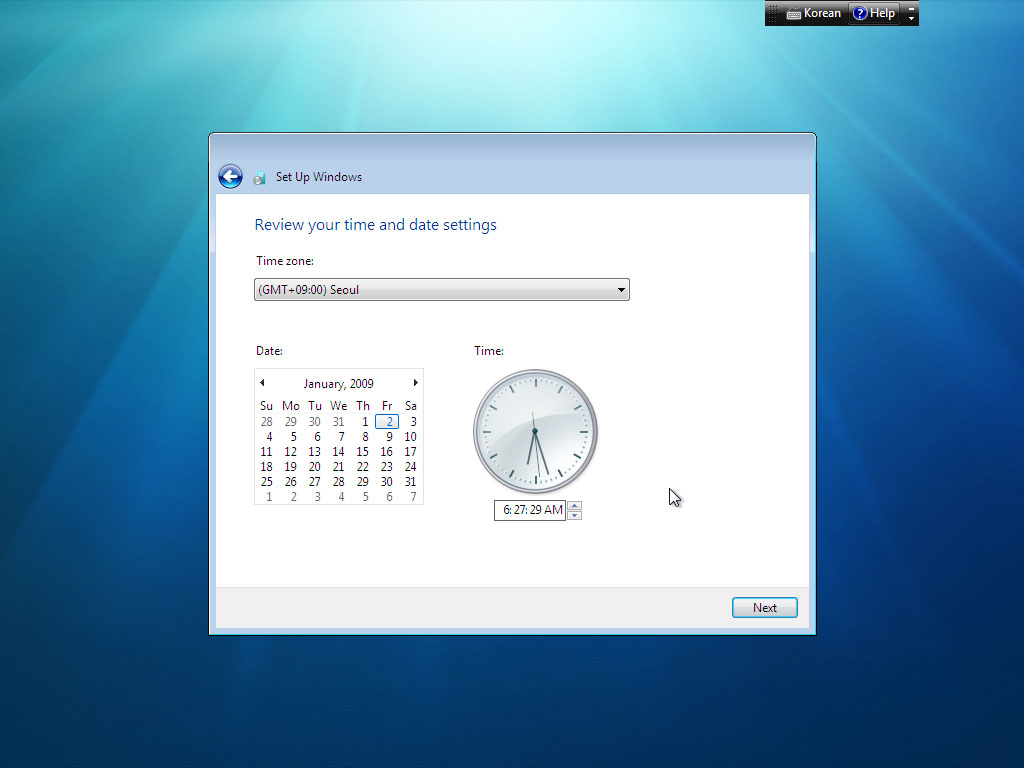Select January 2 on the calendar
This screenshot has height=768, width=1024.
(387, 422)
